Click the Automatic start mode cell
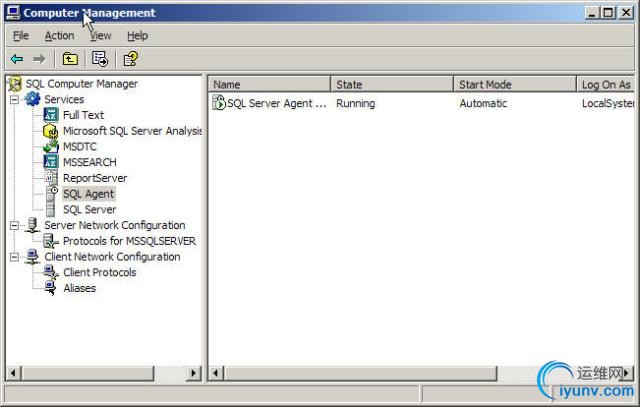 coord(483,103)
